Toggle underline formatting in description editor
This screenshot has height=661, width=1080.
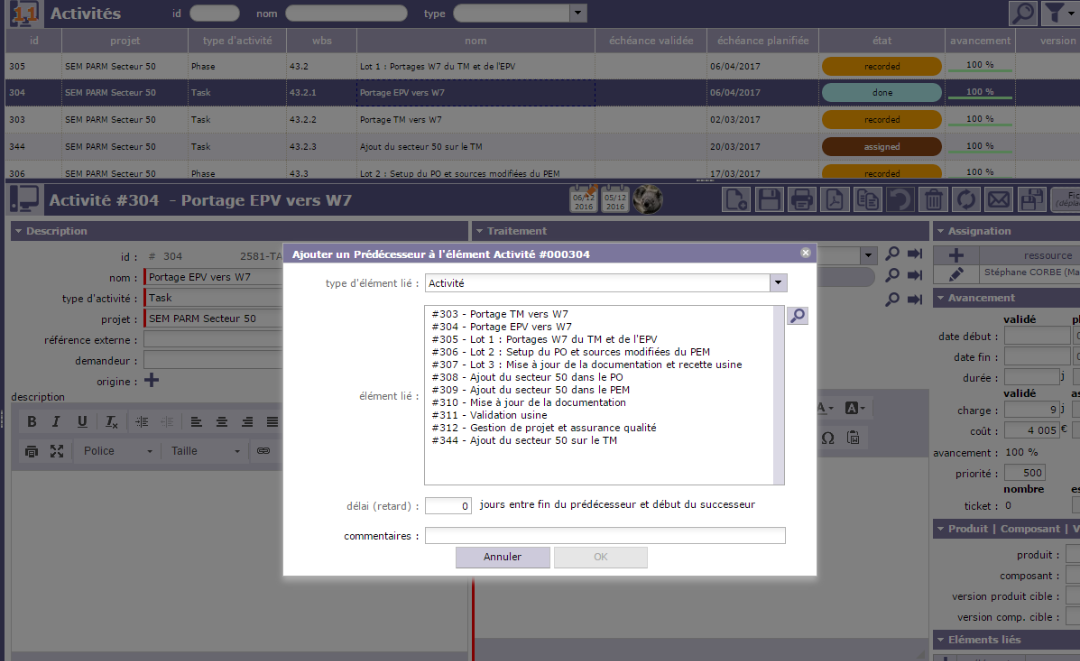pyautogui.click(x=82, y=422)
